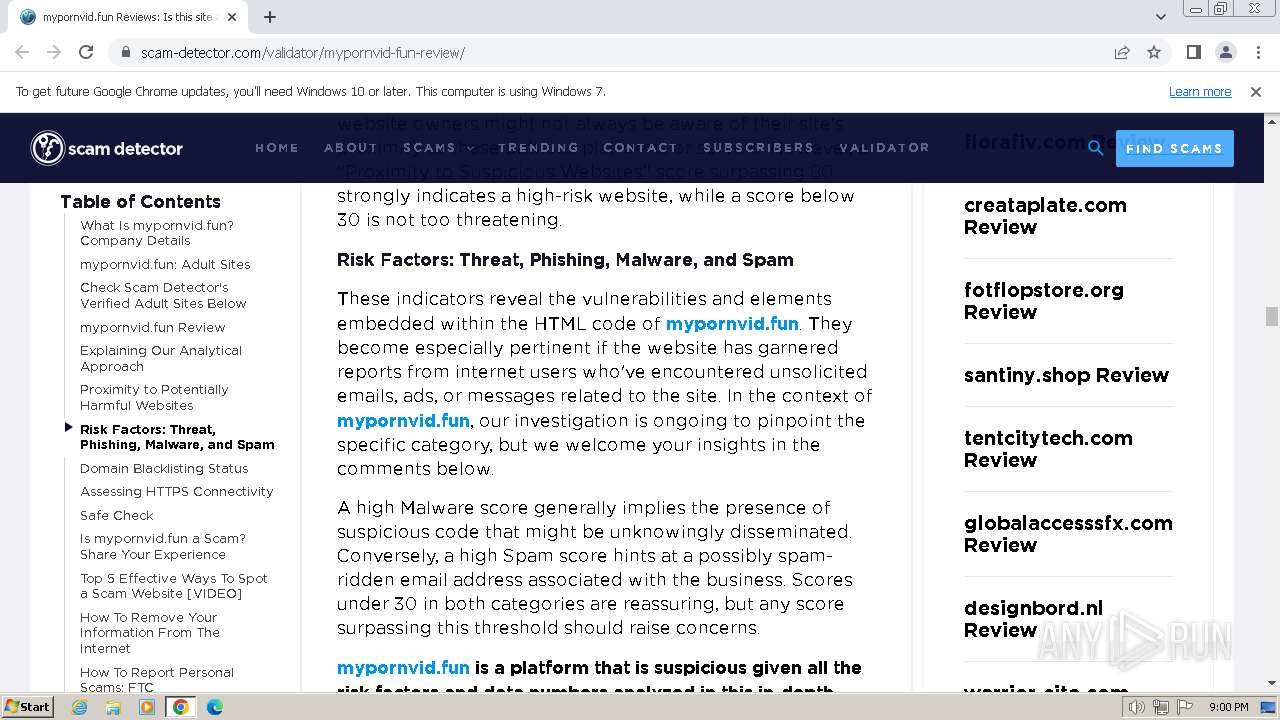Screen dimensions: 1280x720
Task: Jump to Proximity to Potentially Harmful Websites
Action: pos(154,397)
